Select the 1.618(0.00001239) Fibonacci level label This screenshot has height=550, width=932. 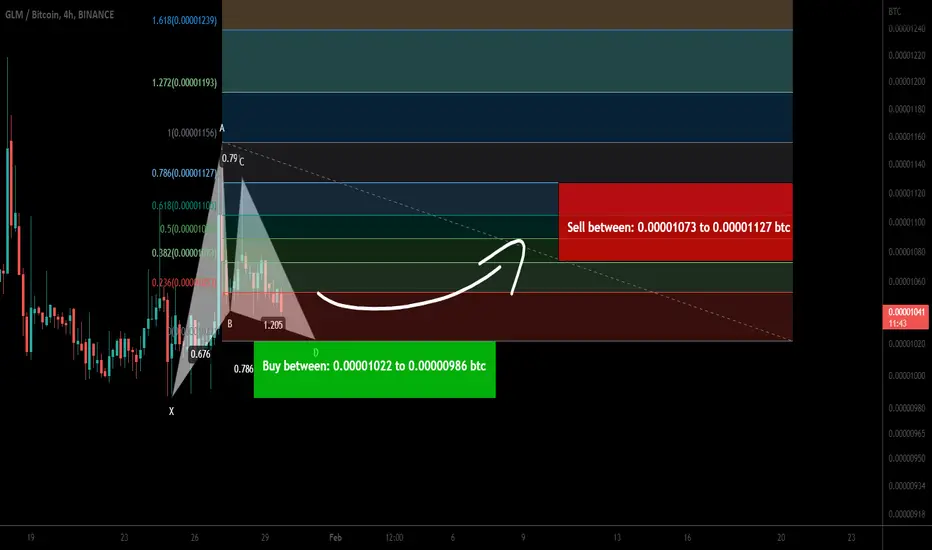click(184, 20)
